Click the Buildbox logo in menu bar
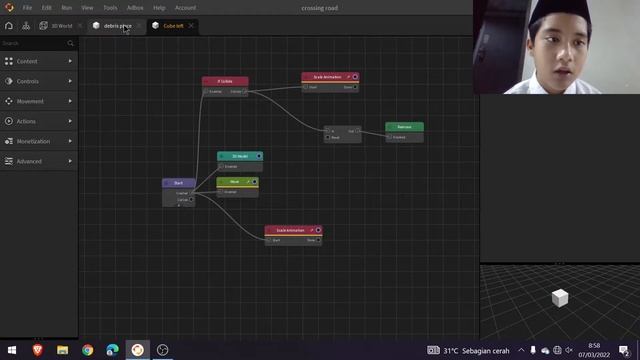This screenshot has height=360, width=640. (x=9, y=7)
